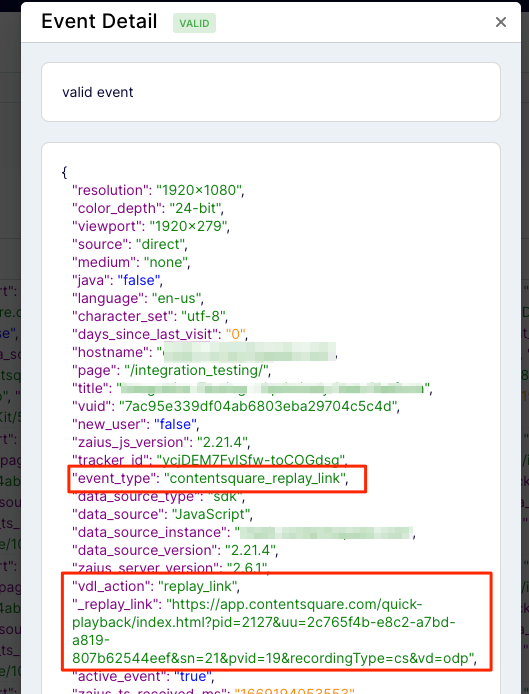The height and width of the screenshot is (694, 529).
Task: Select the "data_source_type": "sdk" line
Action: [158, 497]
